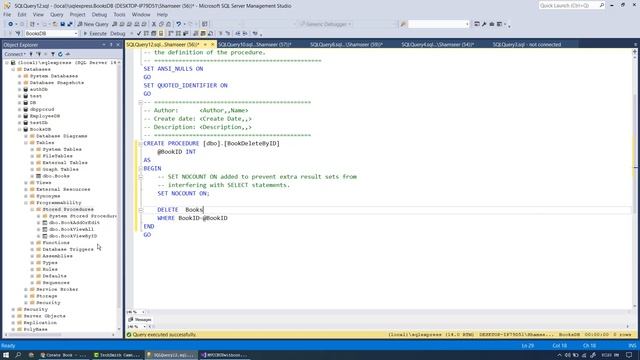Click the Save file icon
The image size is (640, 360).
(x=62, y=24)
